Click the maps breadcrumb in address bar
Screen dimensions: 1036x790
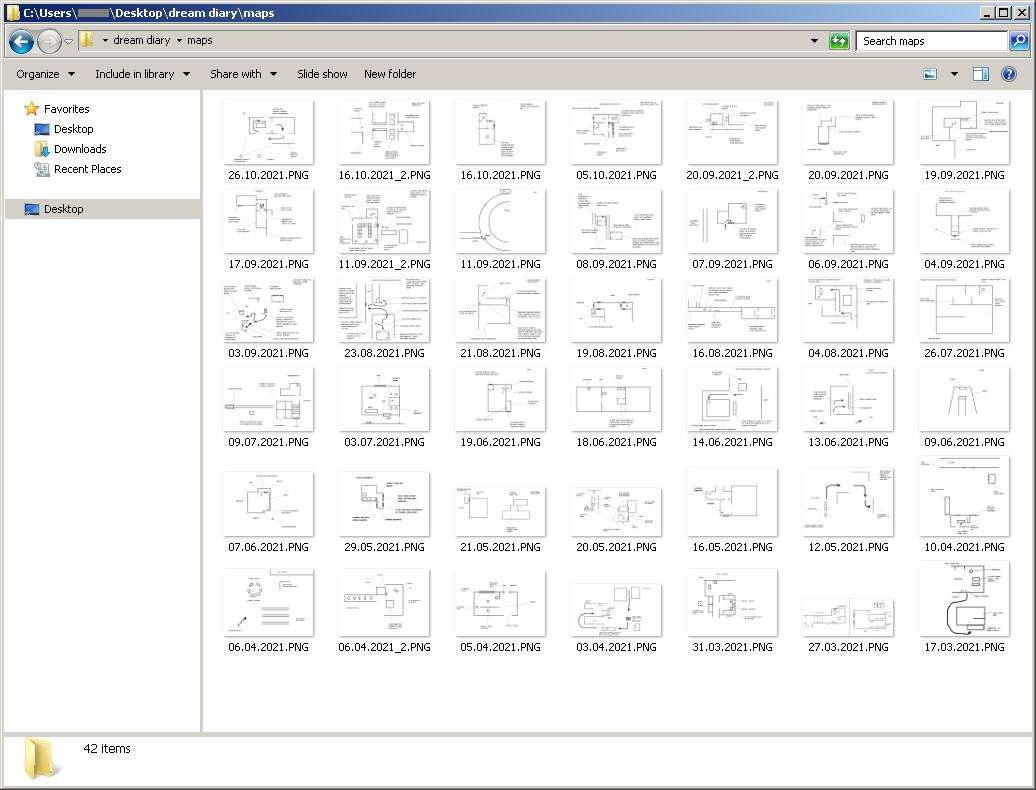tap(200, 41)
